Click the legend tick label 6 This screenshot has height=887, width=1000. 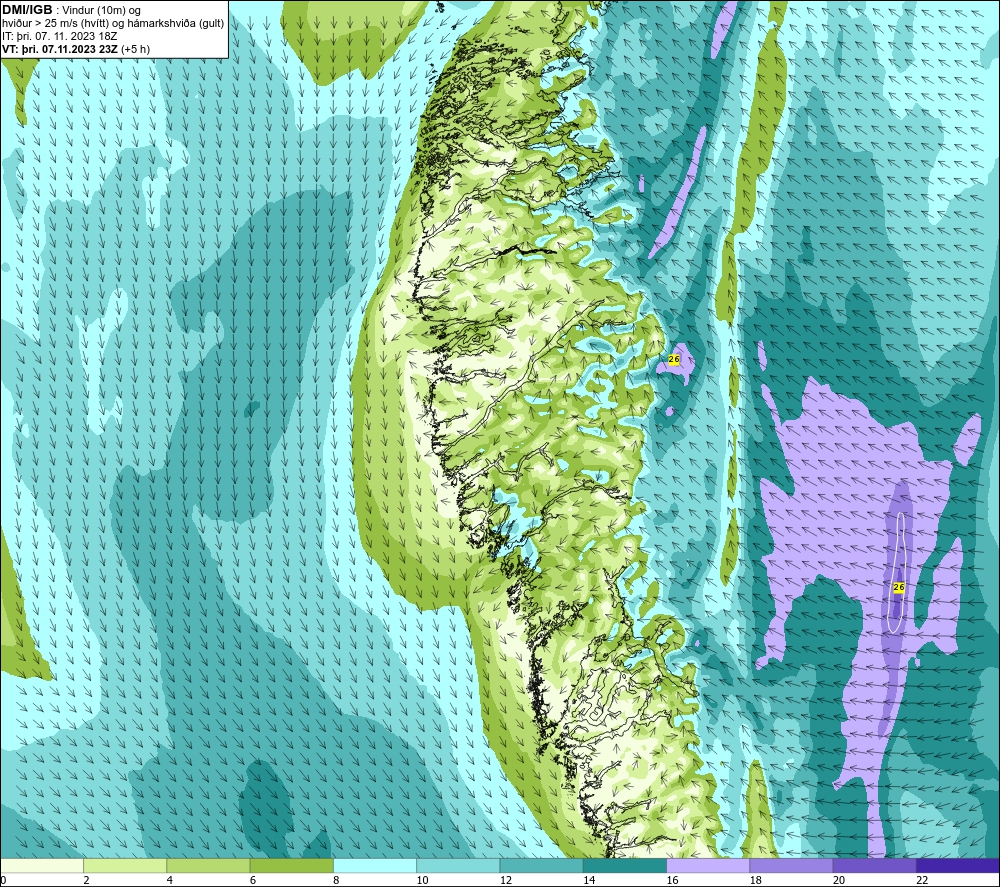pyautogui.click(x=253, y=880)
